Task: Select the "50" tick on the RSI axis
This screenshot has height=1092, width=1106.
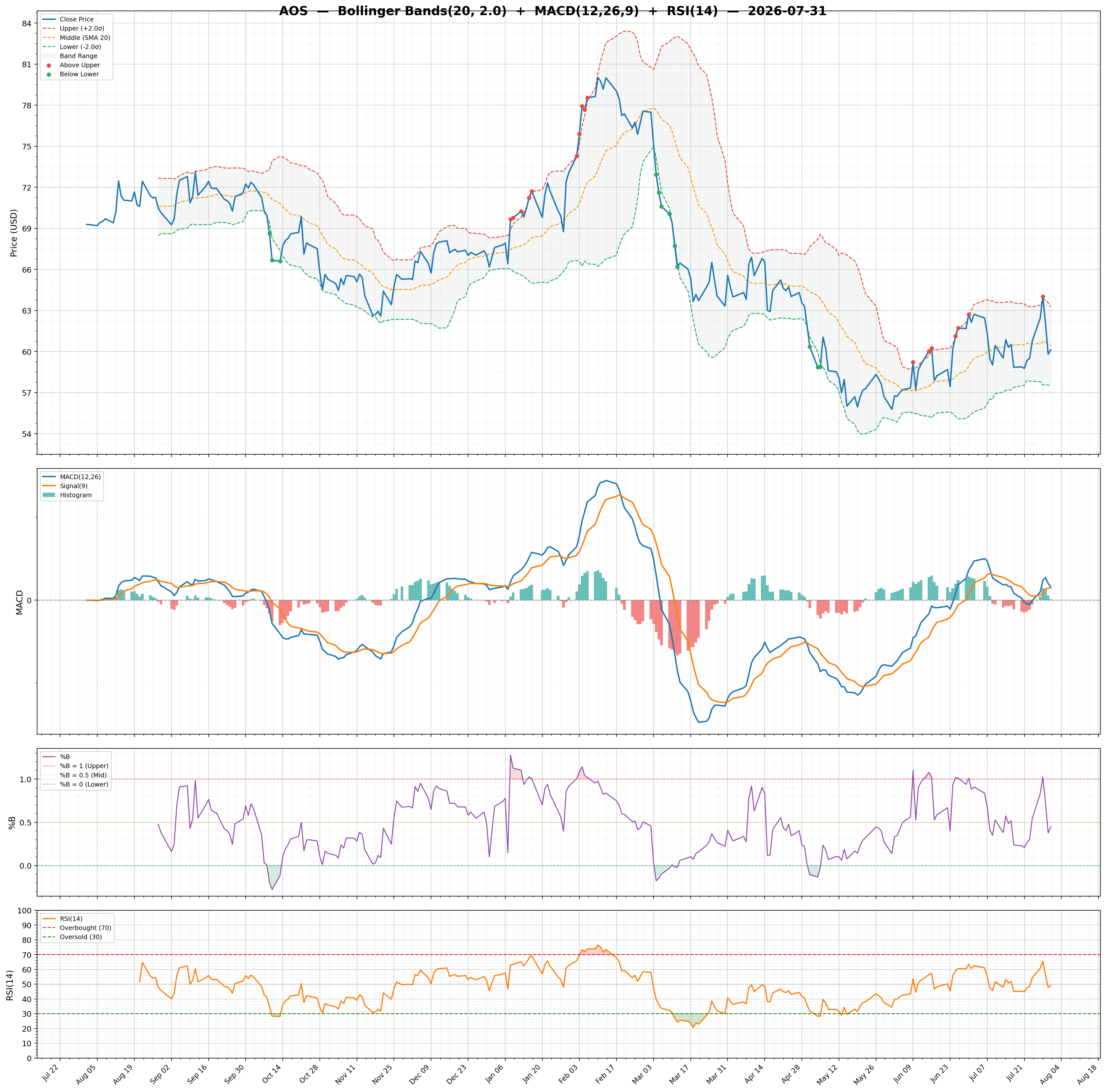Action: pos(28,984)
